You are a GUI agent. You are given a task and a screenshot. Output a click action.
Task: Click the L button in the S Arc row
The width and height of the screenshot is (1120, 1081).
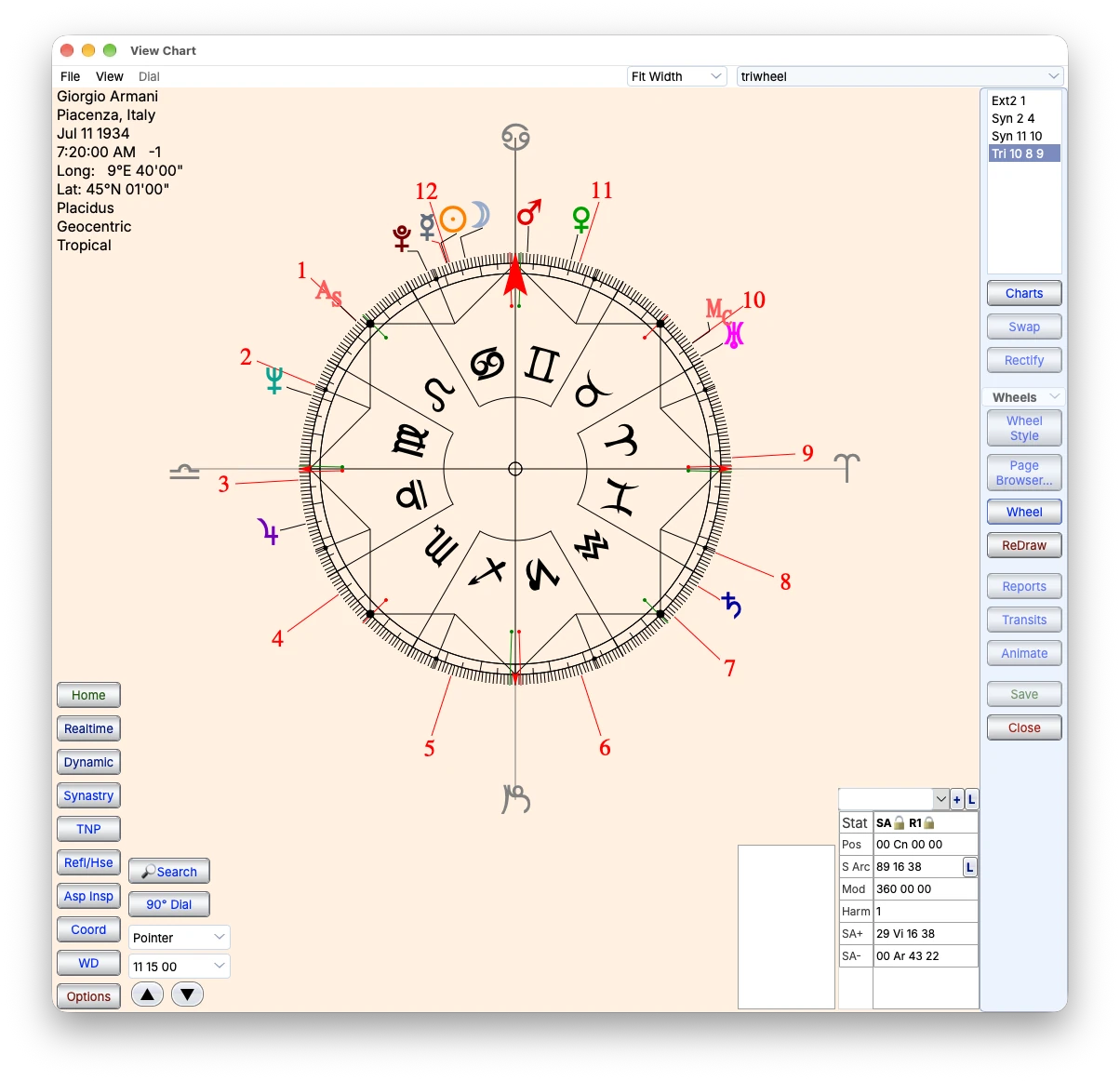(969, 867)
